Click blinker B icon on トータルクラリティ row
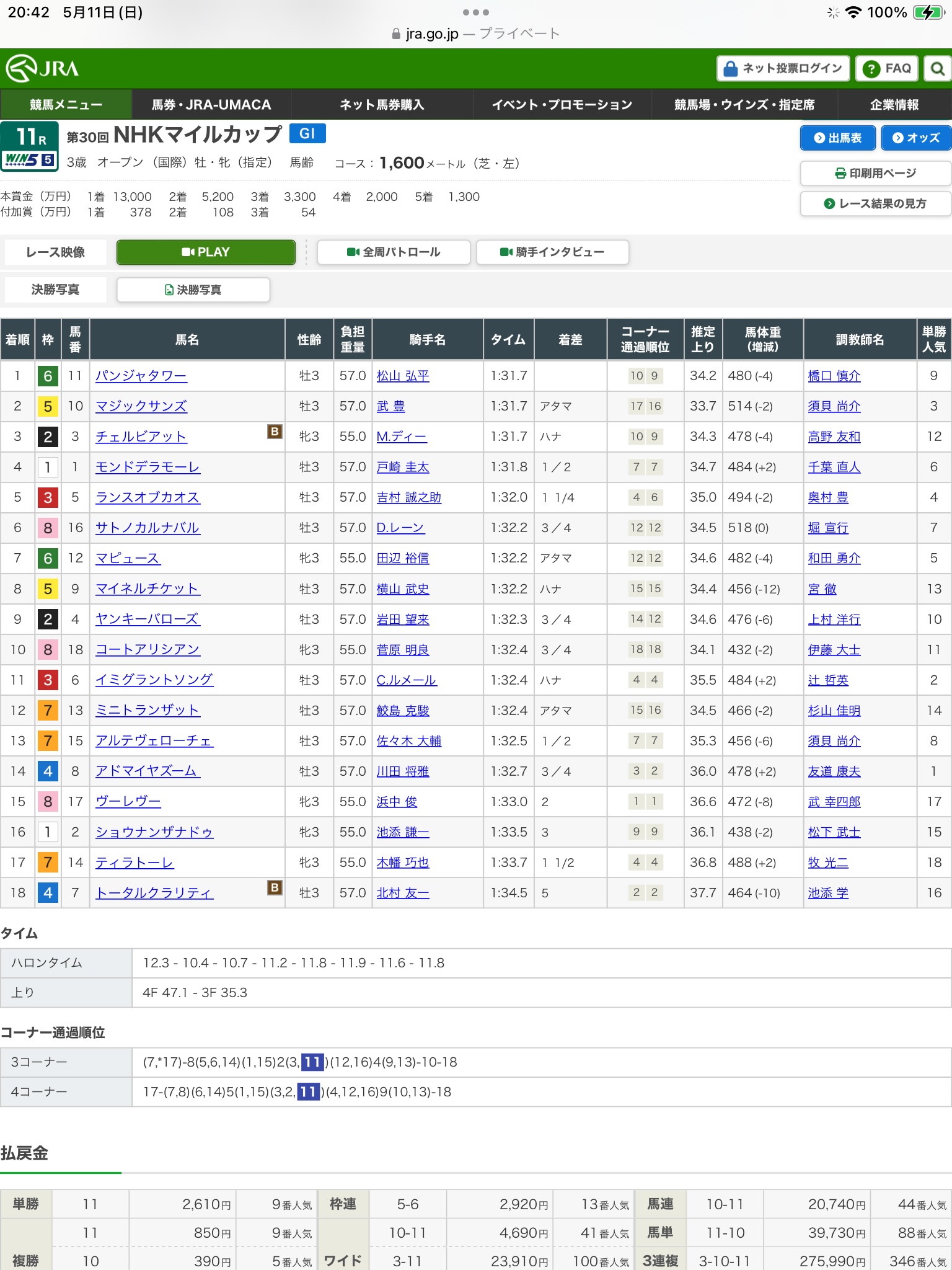The height and width of the screenshot is (1270, 952). [275, 888]
